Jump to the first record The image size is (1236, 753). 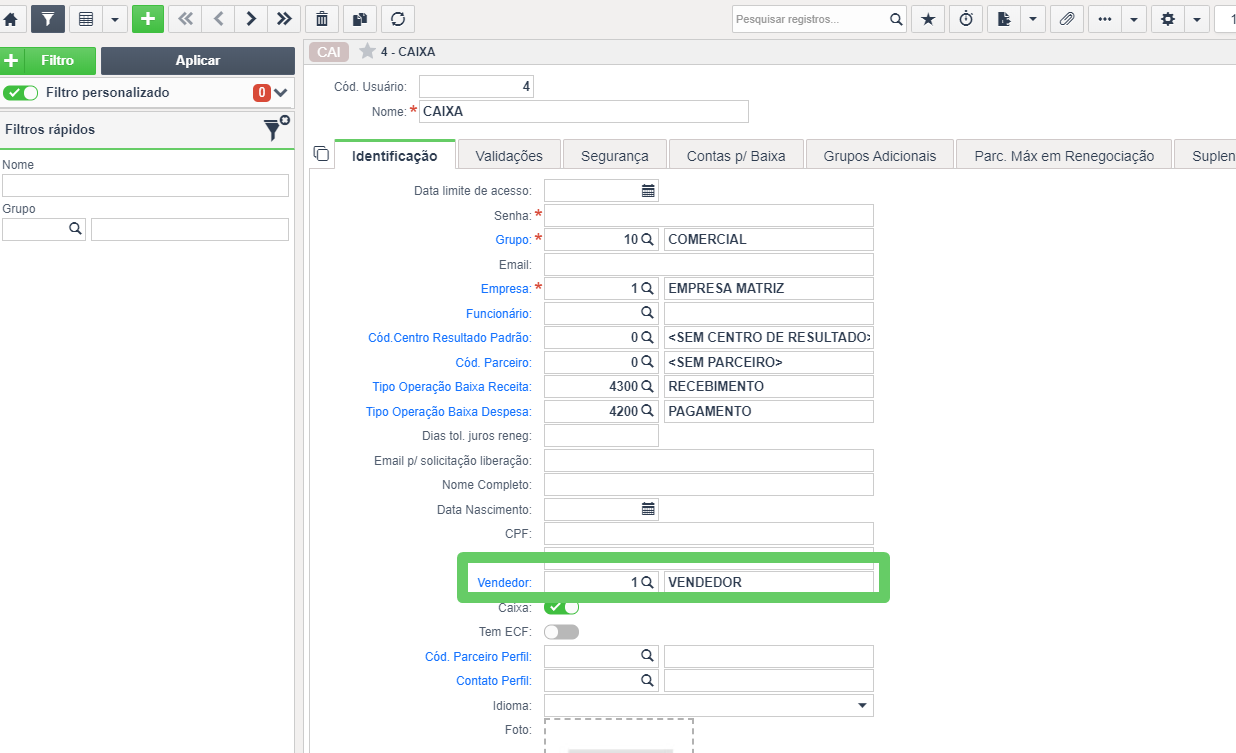point(185,18)
